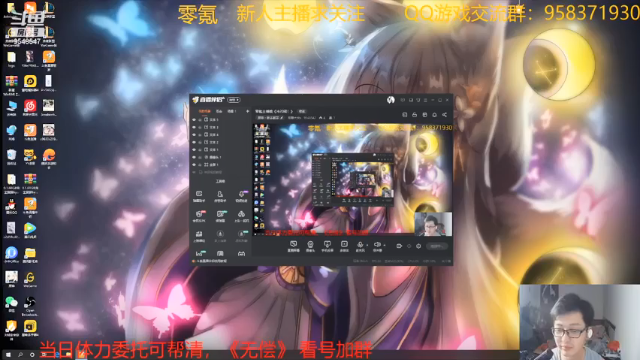640x360 pixels.
Task: Hide the camera source with eye icon
Action: pos(194,157)
